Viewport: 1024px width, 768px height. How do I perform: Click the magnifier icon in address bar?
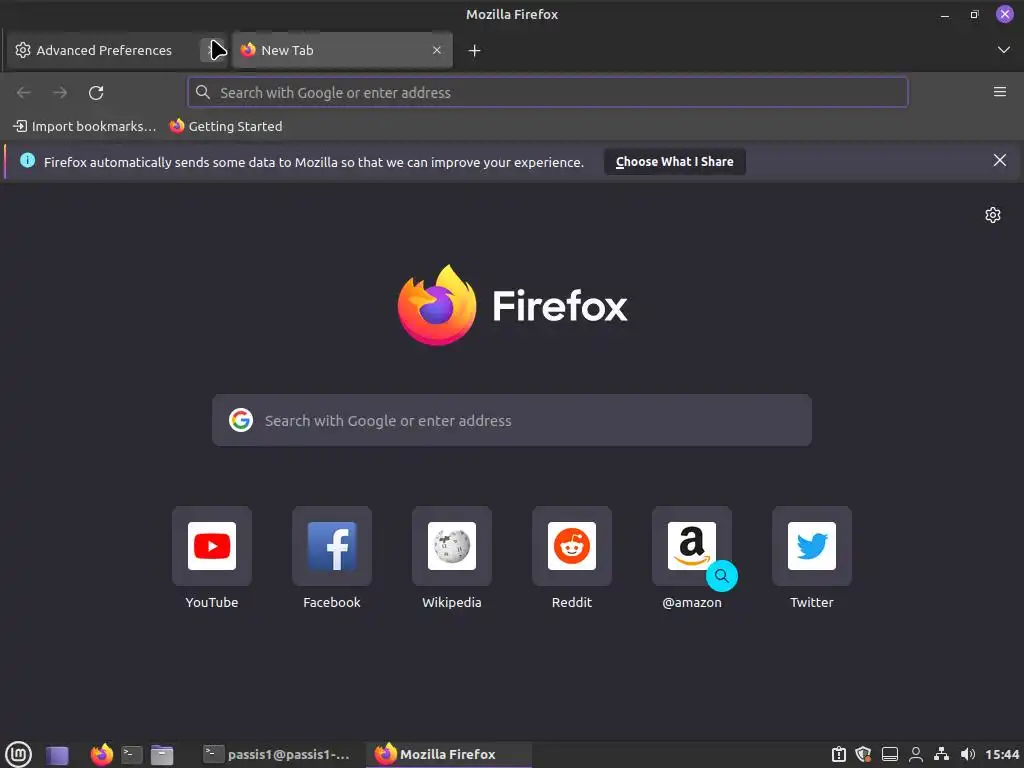click(203, 92)
